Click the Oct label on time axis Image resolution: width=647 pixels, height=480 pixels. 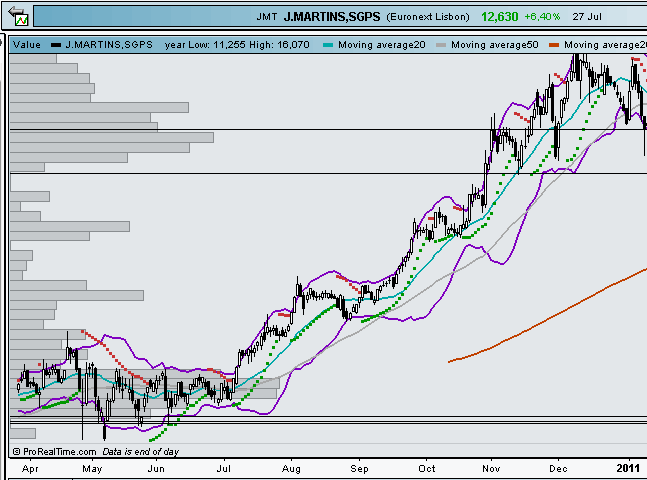427,468
